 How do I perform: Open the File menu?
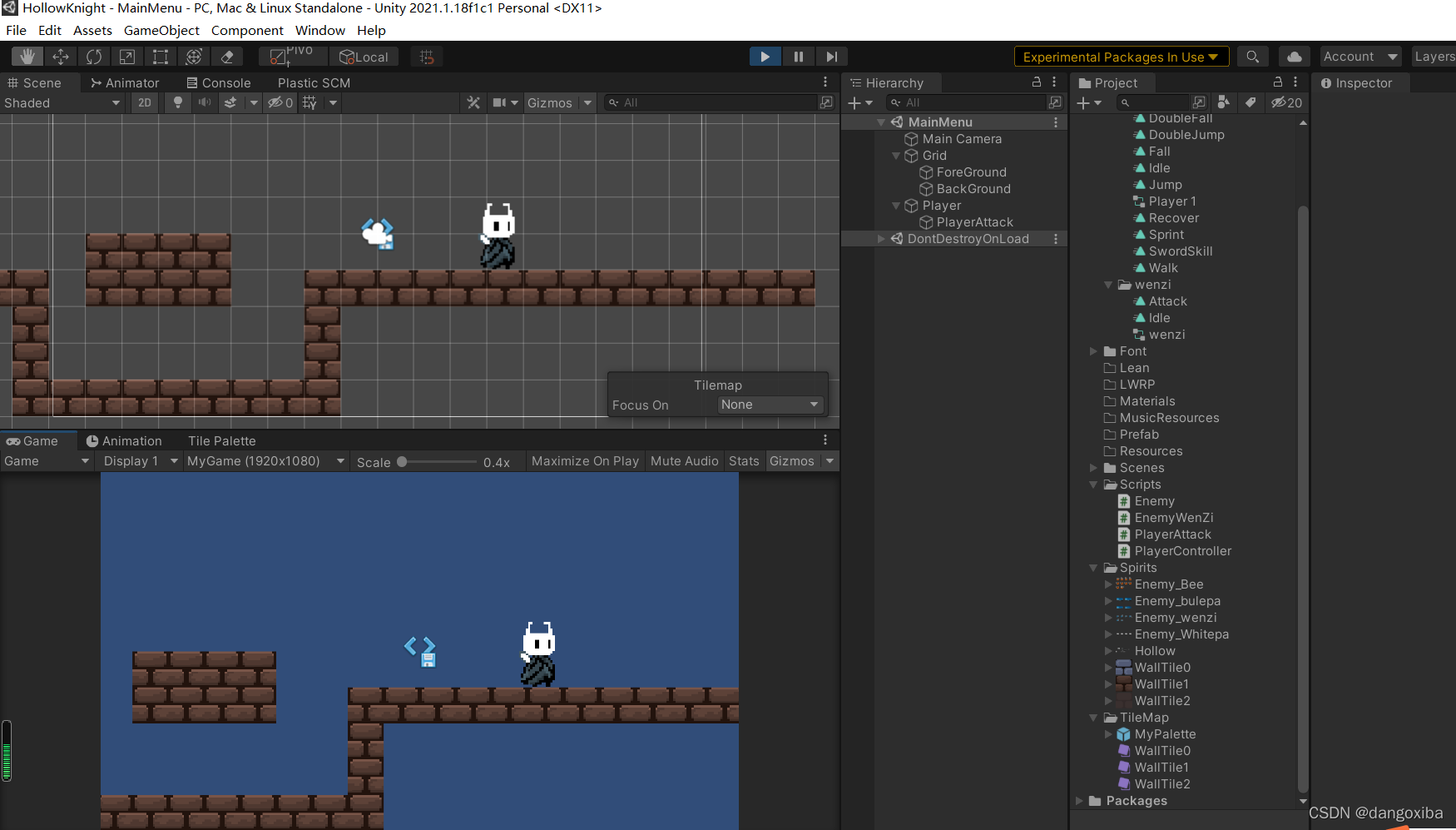(x=16, y=30)
